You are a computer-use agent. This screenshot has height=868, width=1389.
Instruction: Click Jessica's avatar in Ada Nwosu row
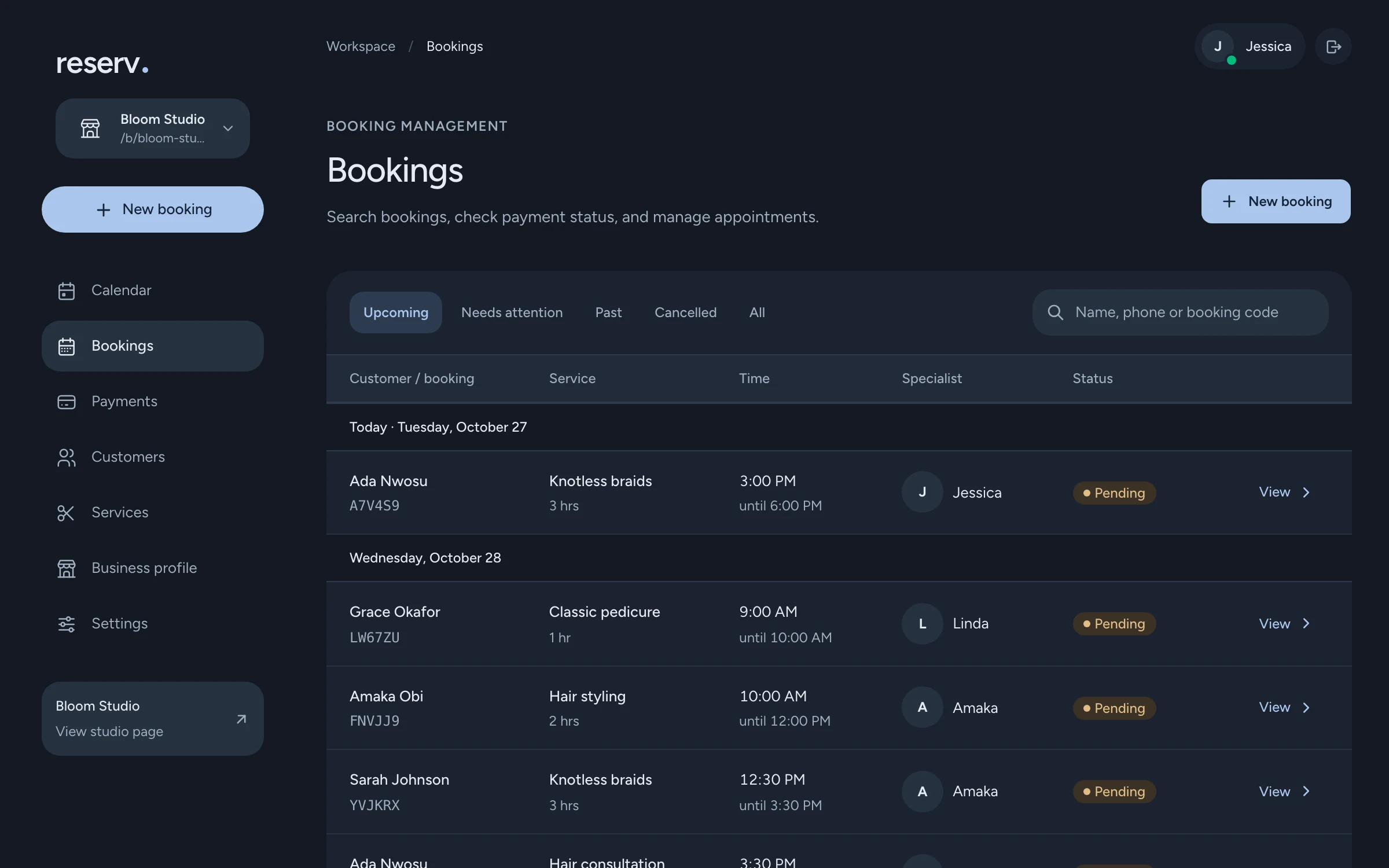point(923,492)
